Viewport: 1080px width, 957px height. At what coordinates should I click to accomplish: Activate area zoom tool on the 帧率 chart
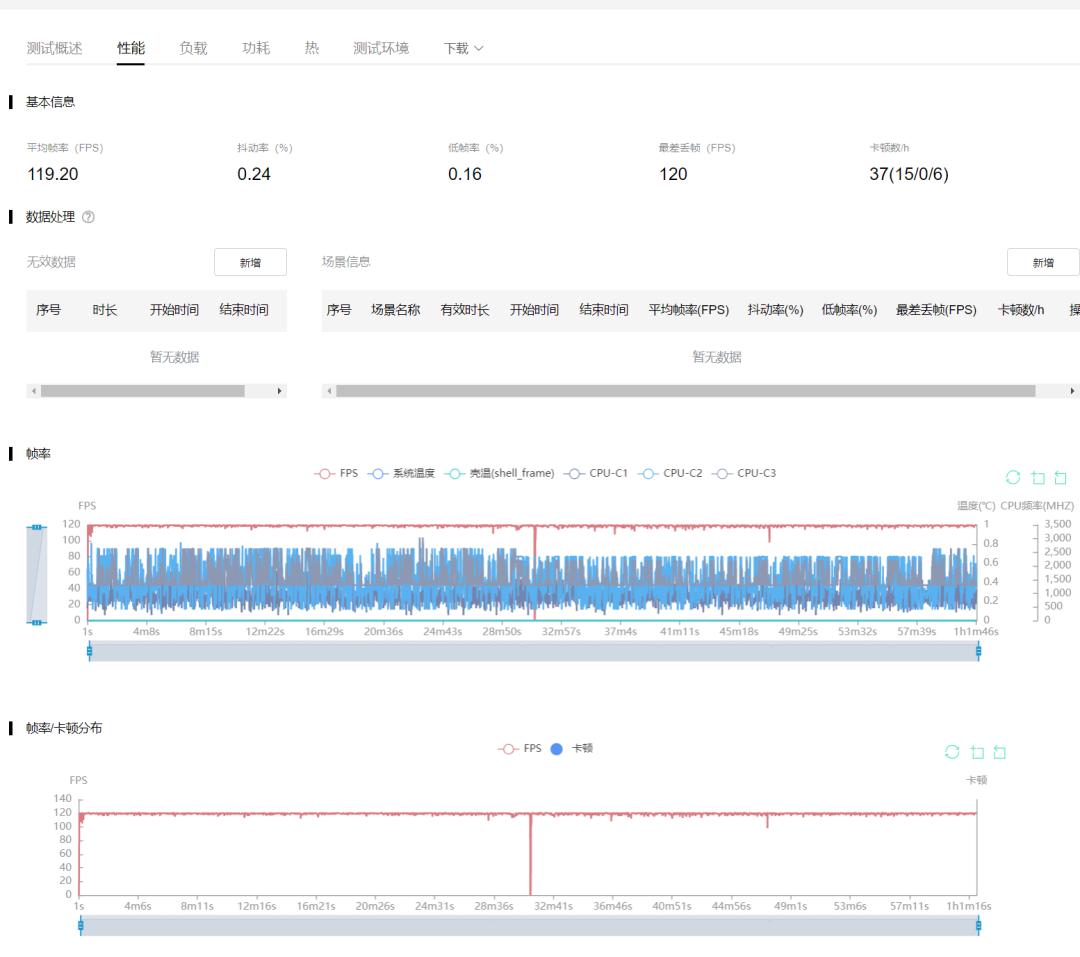click(1038, 478)
